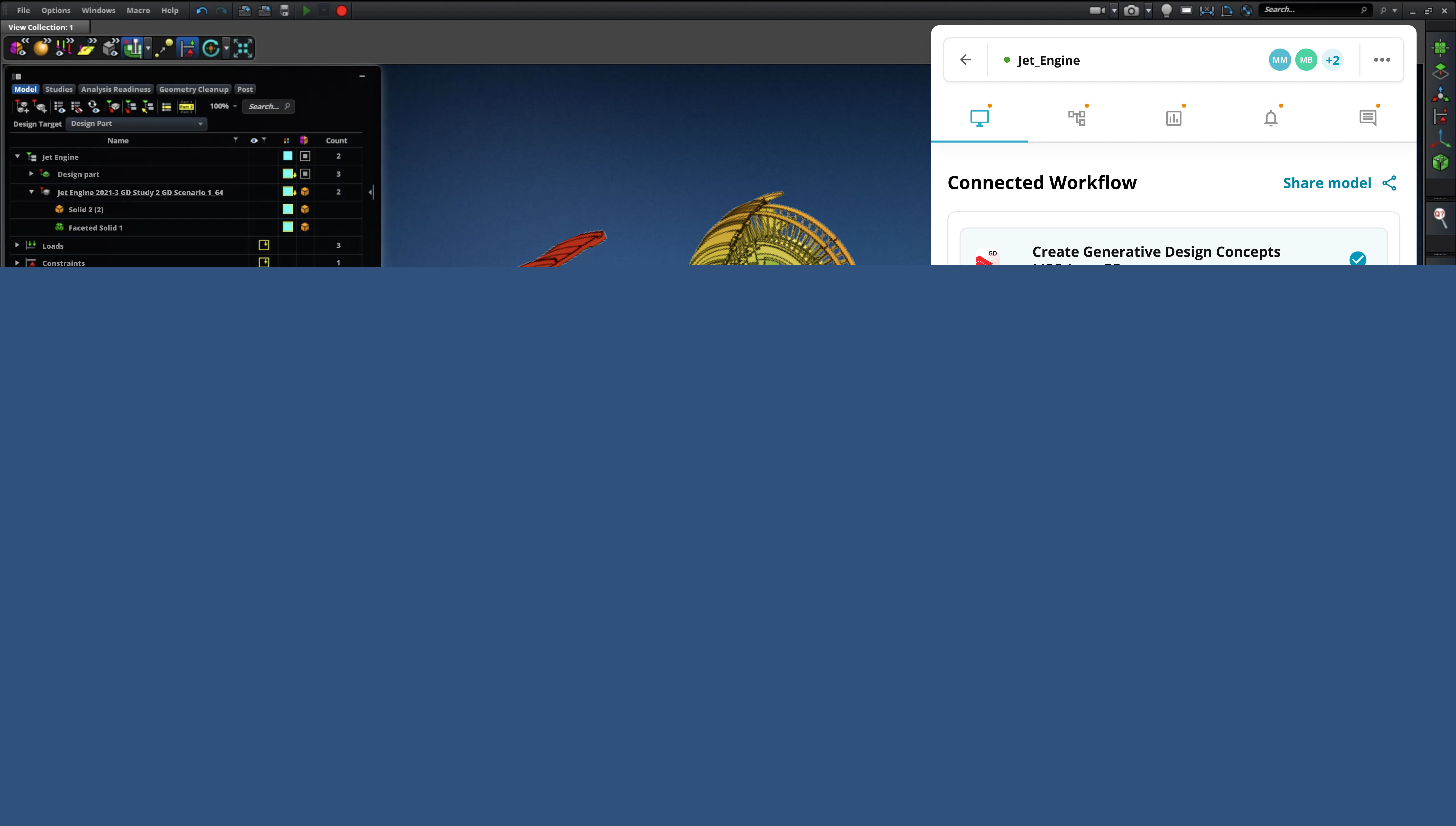Click the Share model link

[x=1340, y=183]
